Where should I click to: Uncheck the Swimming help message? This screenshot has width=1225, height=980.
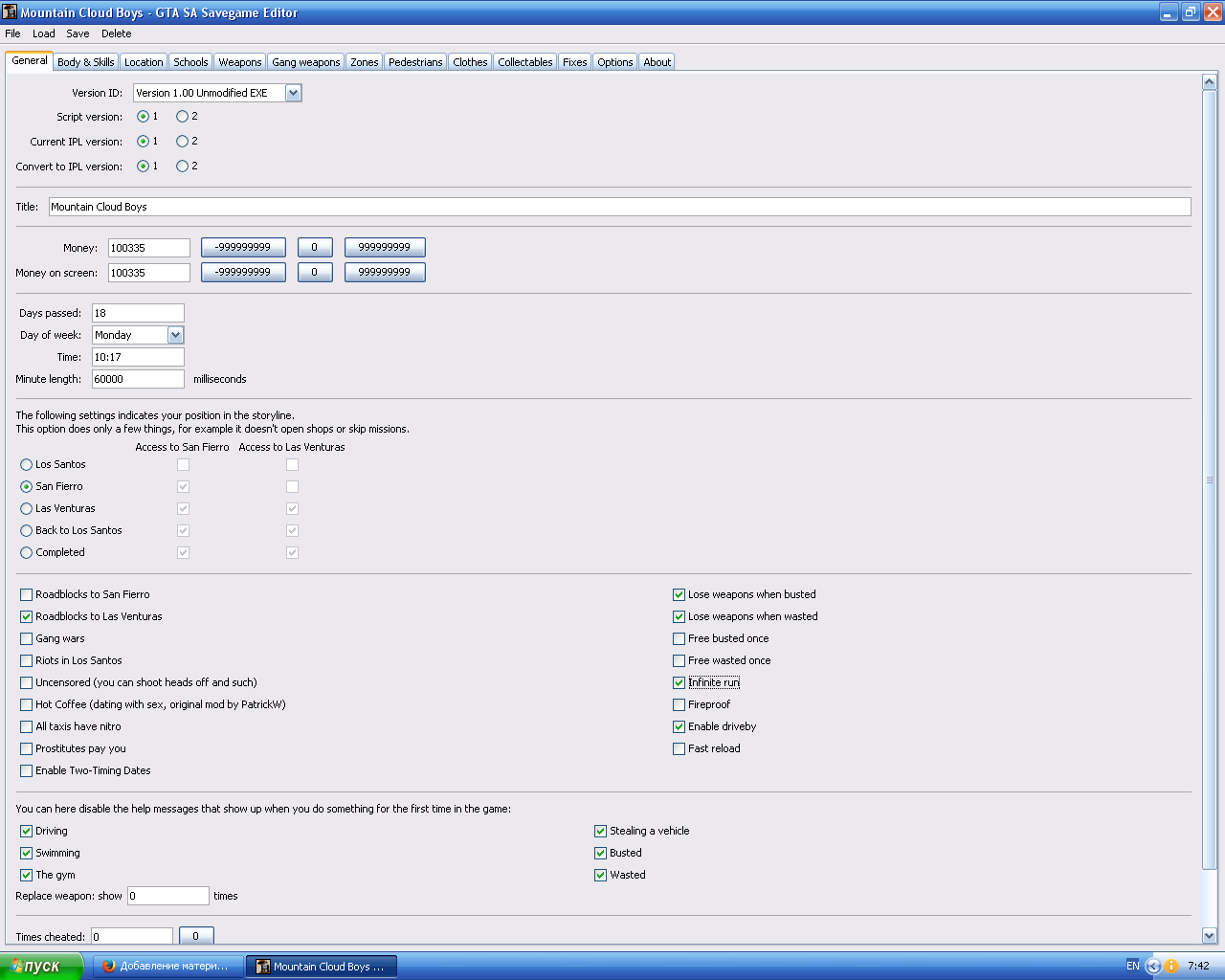pos(27,854)
